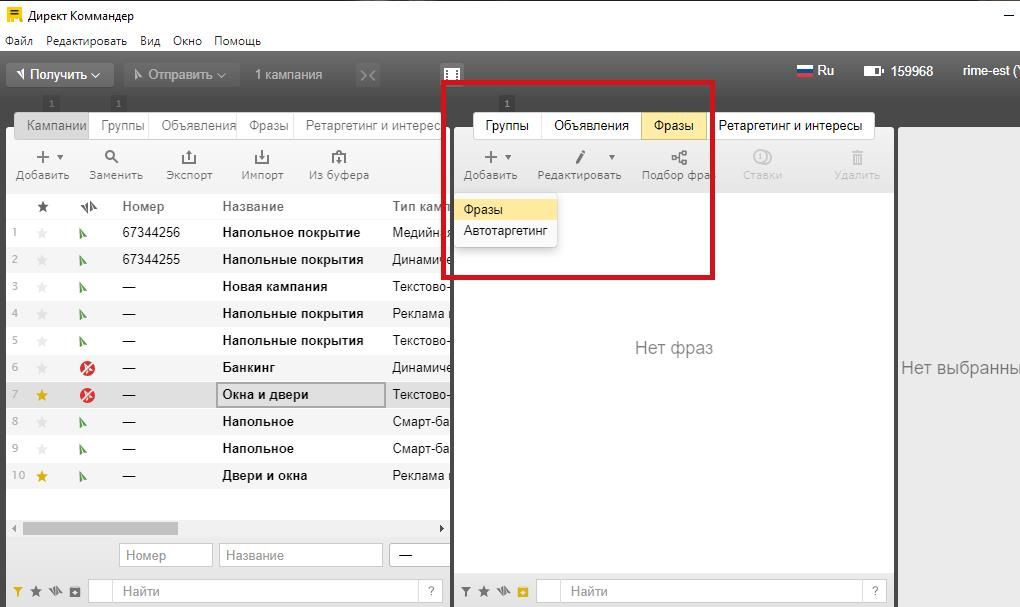Open the Файл menu
Screen dimensions: 1020x607
(x=19, y=41)
